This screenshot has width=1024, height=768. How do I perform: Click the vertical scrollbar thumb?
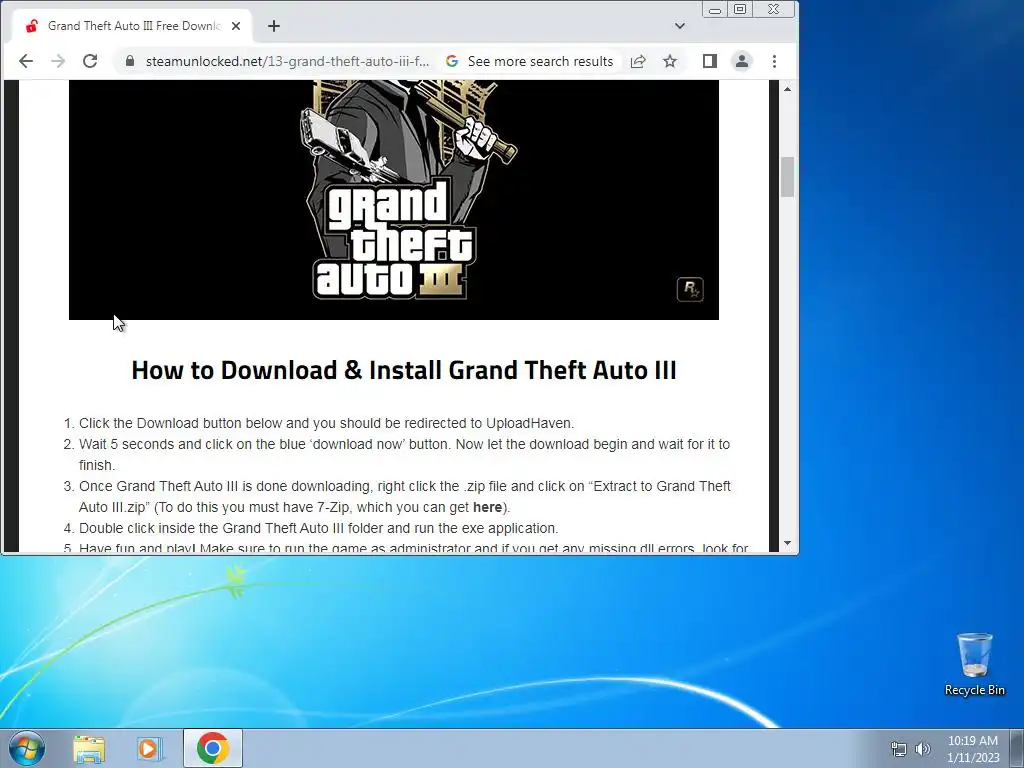click(788, 177)
